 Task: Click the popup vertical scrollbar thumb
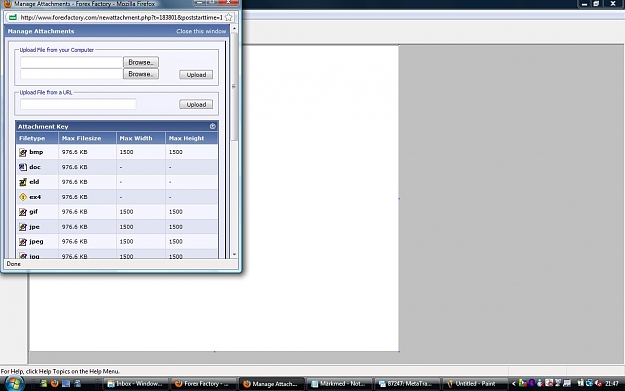tap(234, 86)
